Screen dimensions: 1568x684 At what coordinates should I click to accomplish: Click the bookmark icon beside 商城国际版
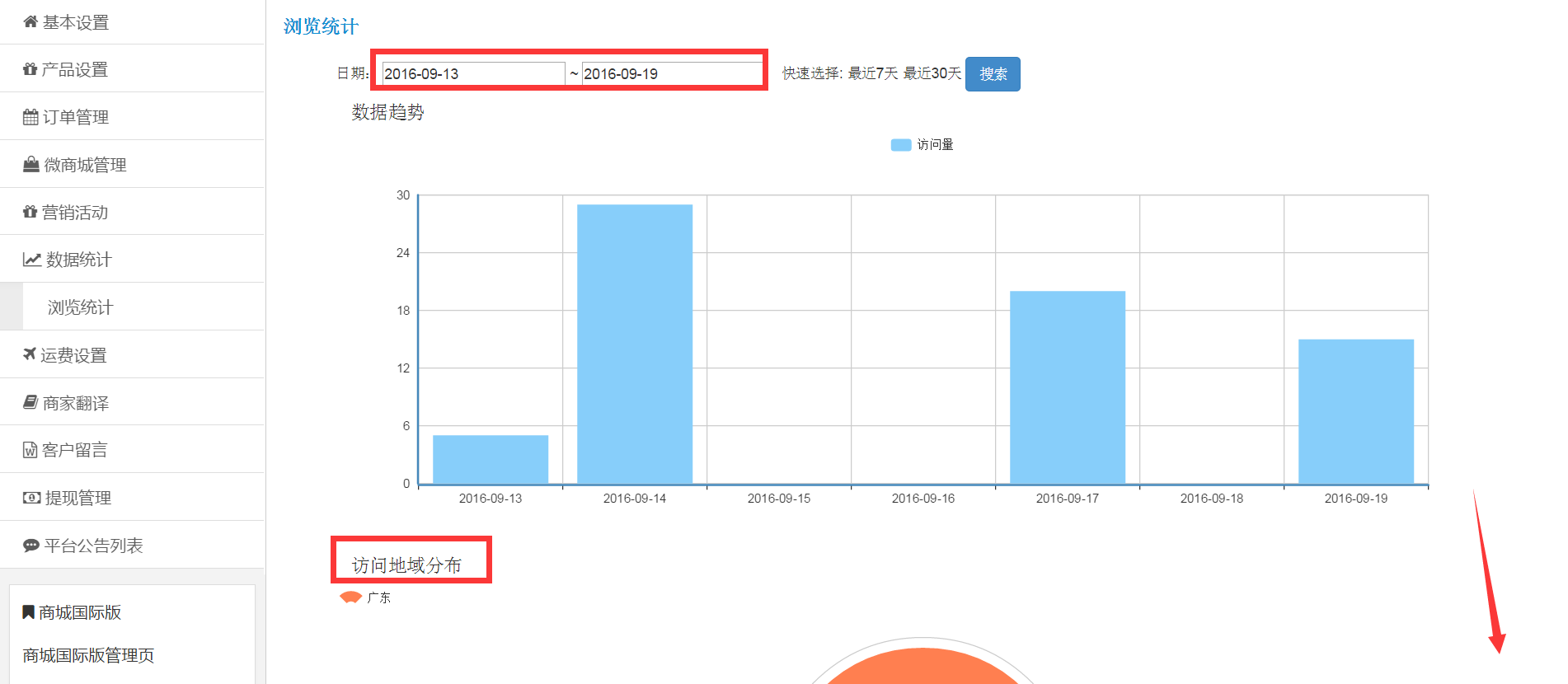point(28,612)
